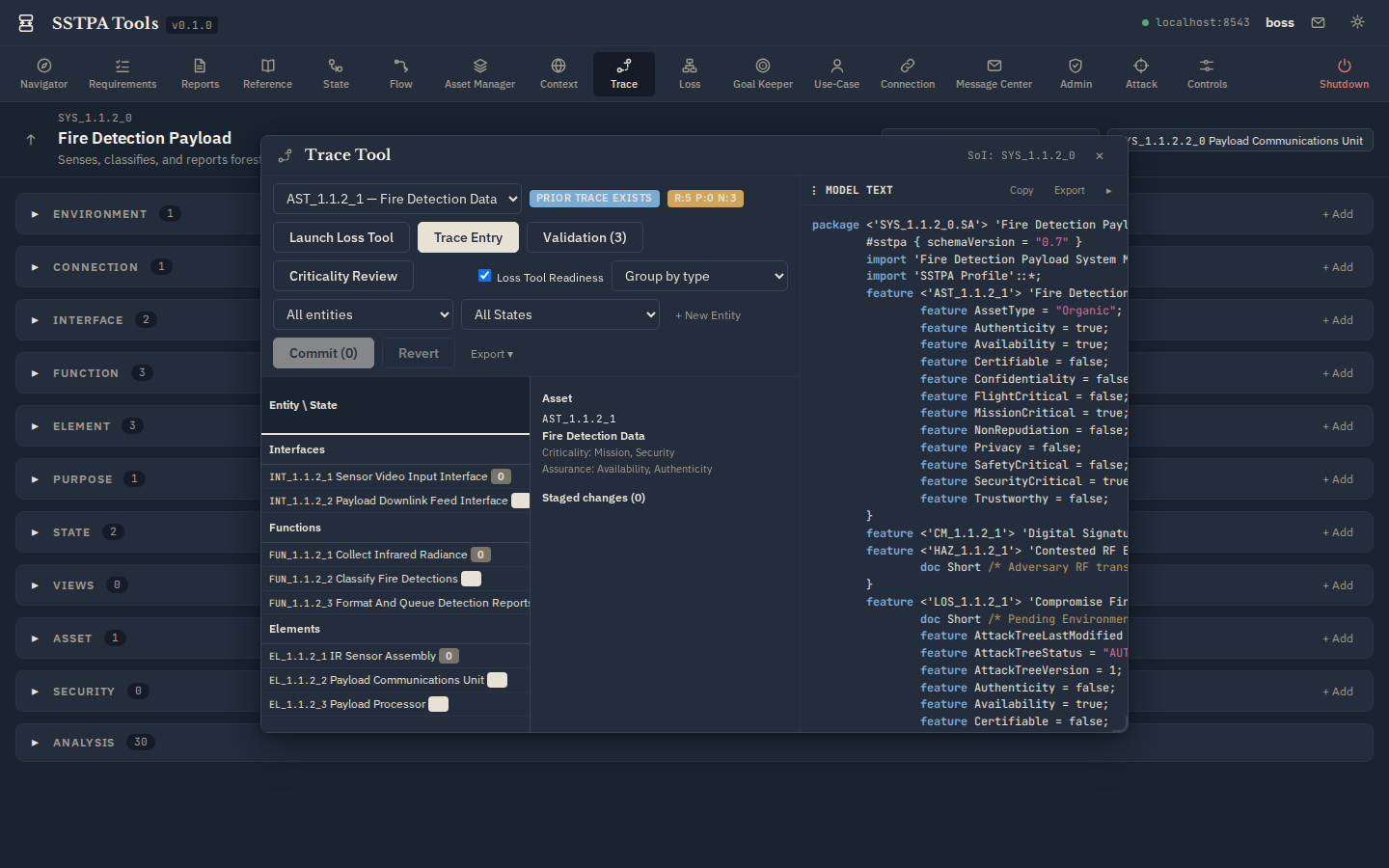This screenshot has width=1389, height=868.
Task: Open the asset selector AST_1.1.2_1 dropdown
Action: (x=397, y=199)
